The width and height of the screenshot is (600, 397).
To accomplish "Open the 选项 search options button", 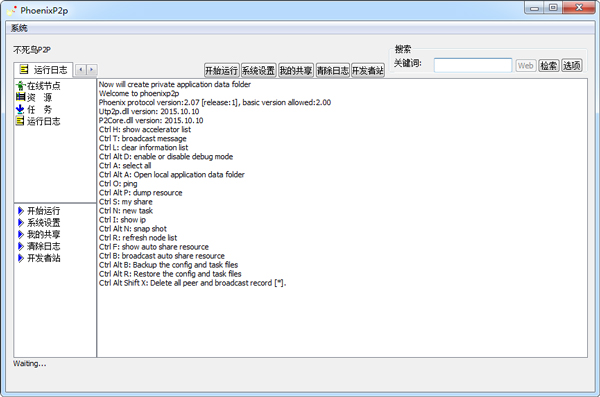I will [x=572, y=65].
